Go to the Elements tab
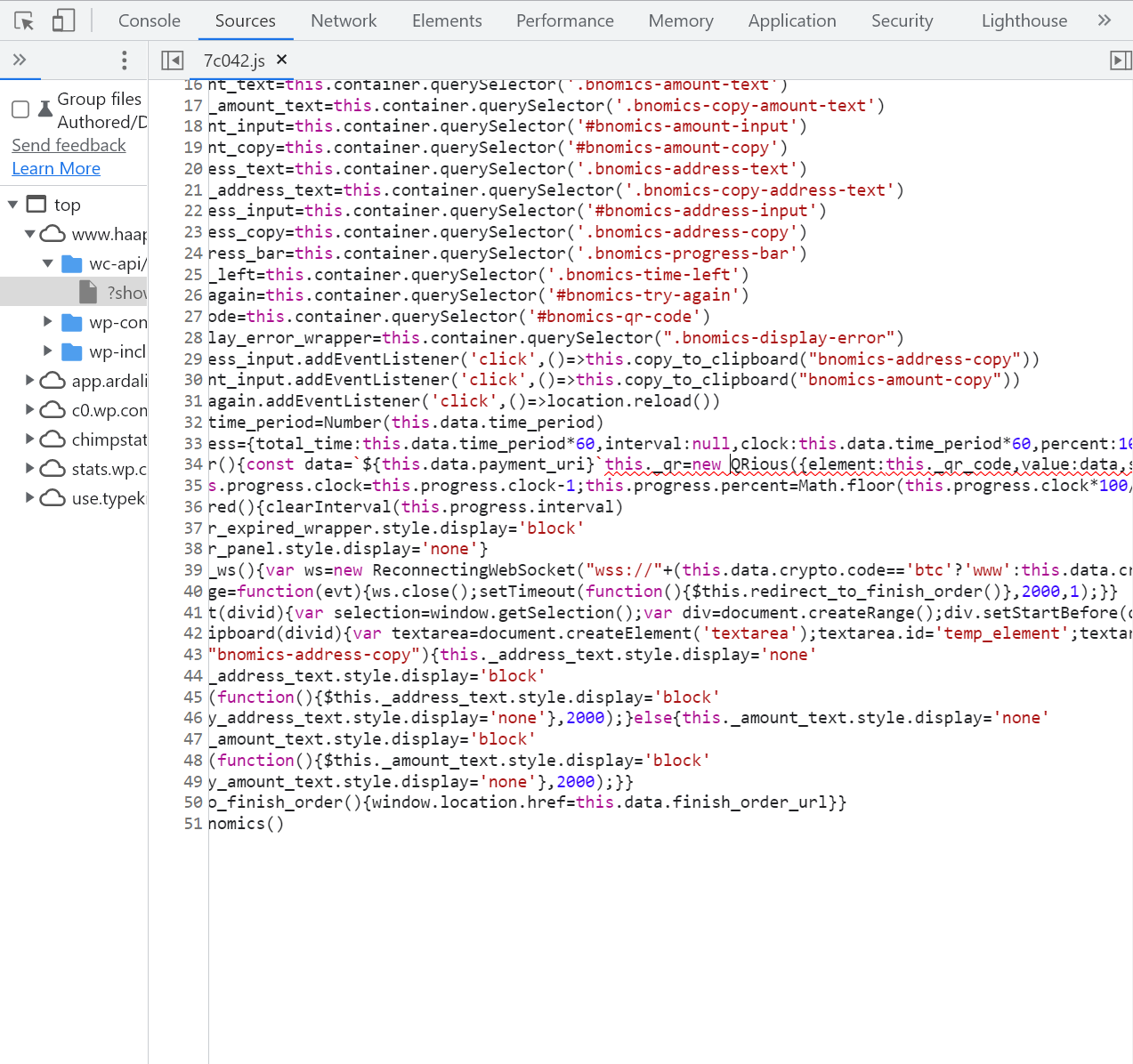The image size is (1133, 1064). pyautogui.click(x=447, y=20)
